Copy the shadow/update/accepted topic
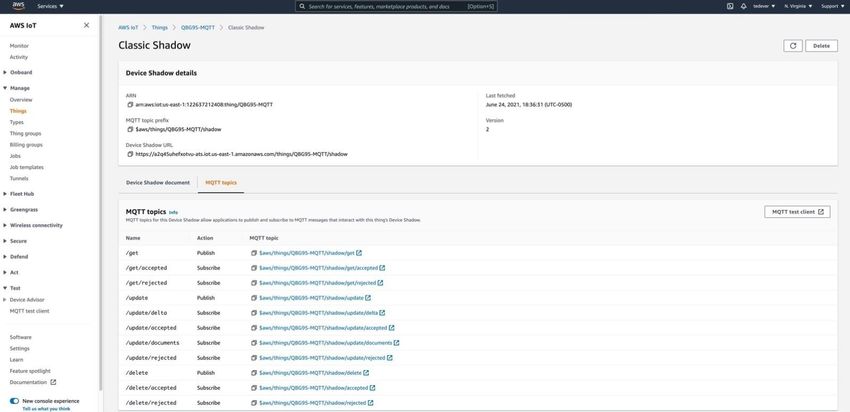This screenshot has height=412, width=850. tap(254, 328)
